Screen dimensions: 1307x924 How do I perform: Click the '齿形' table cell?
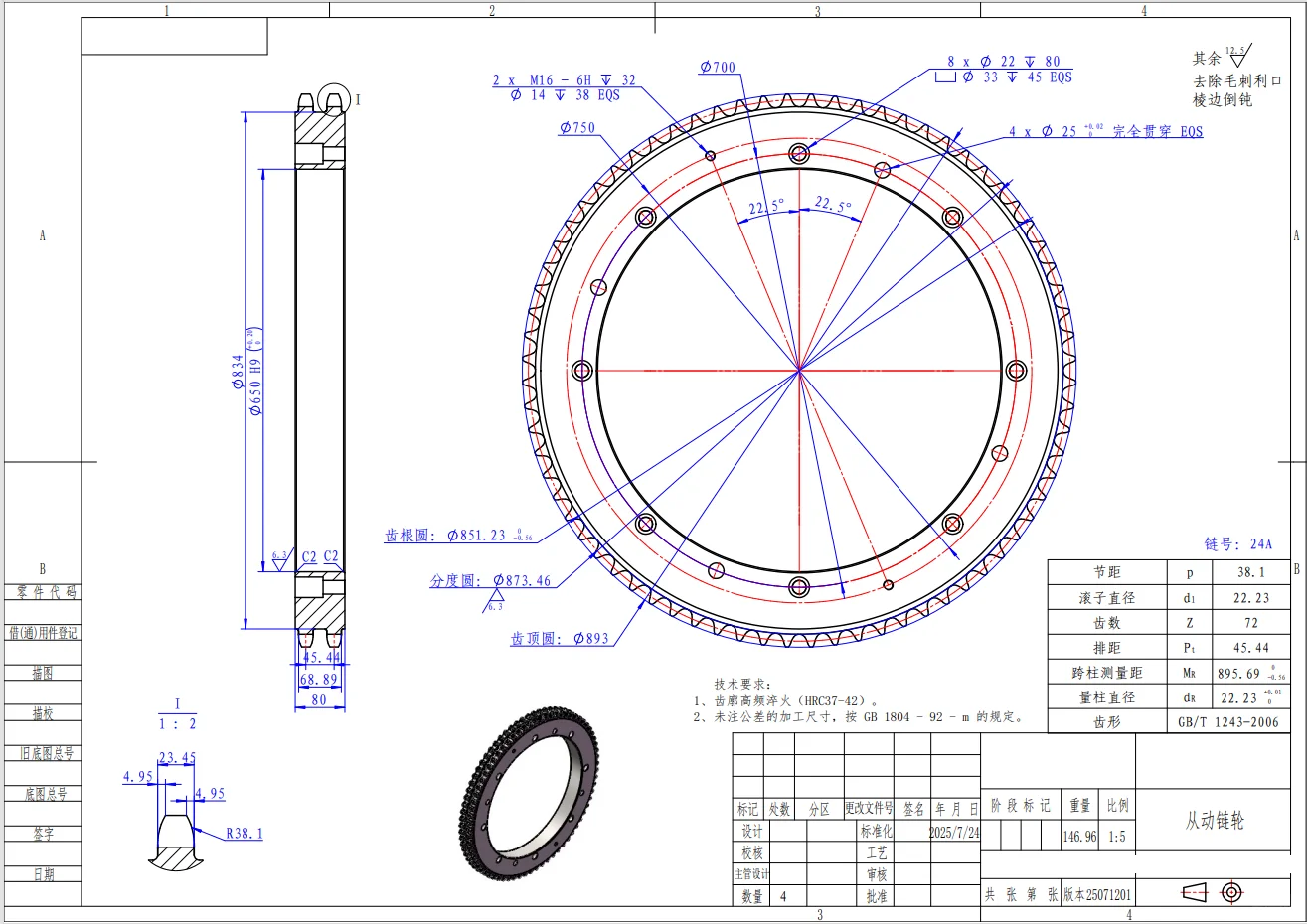tap(1106, 721)
